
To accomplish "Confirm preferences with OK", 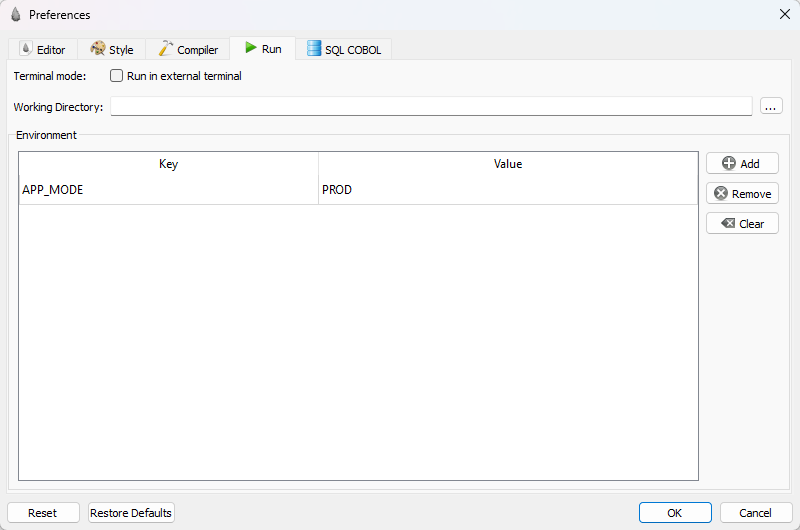I will point(675,513).
